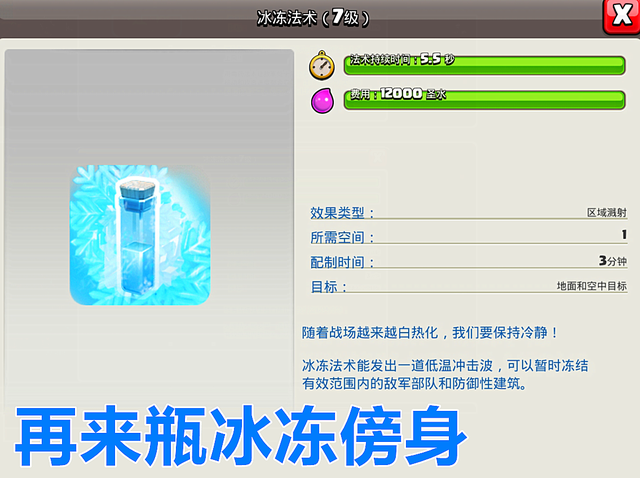
Task: Click the 随着战场越来越白热化 description line
Action: tap(429, 333)
